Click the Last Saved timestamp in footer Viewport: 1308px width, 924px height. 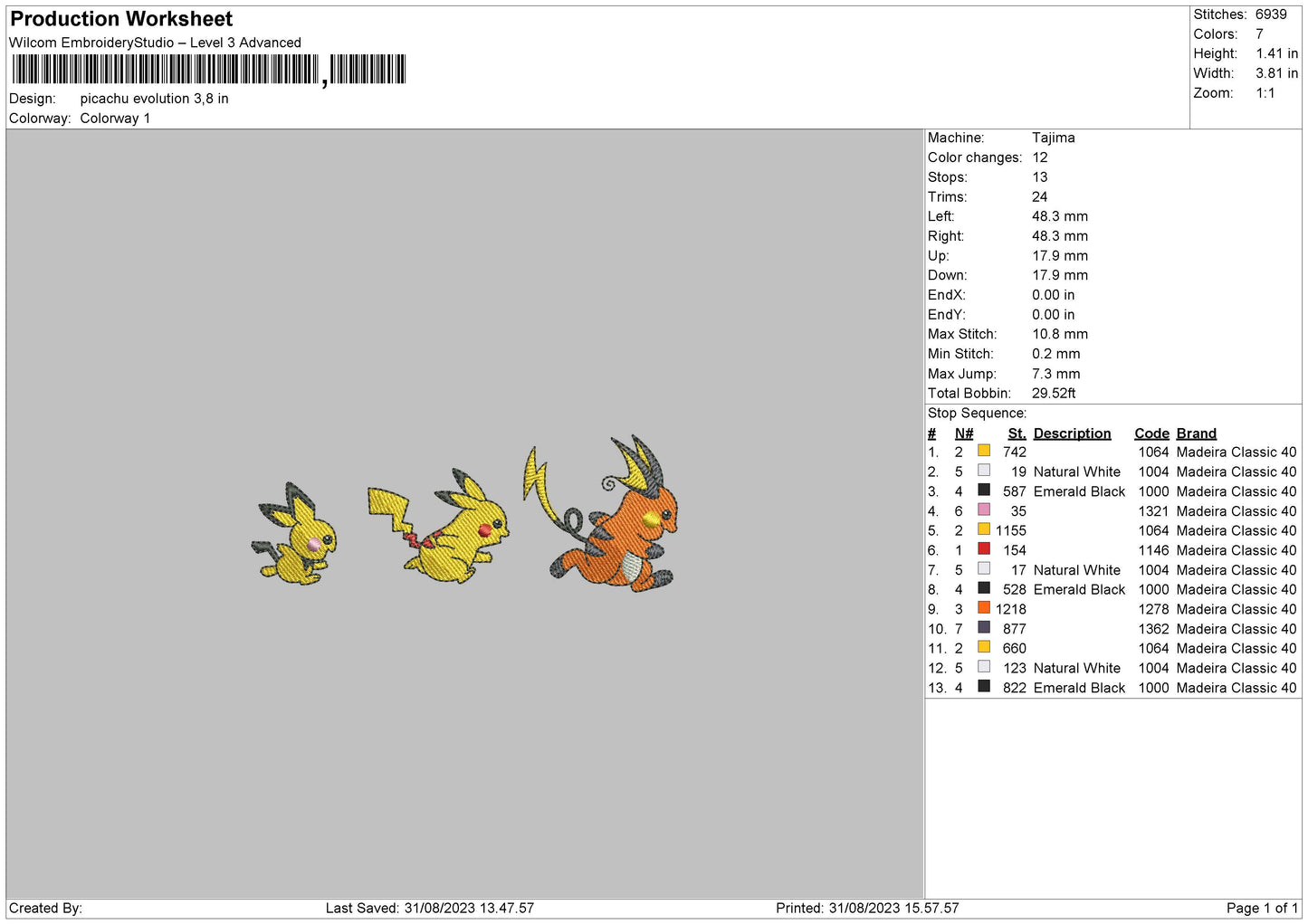pyautogui.click(x=430, y=908)
